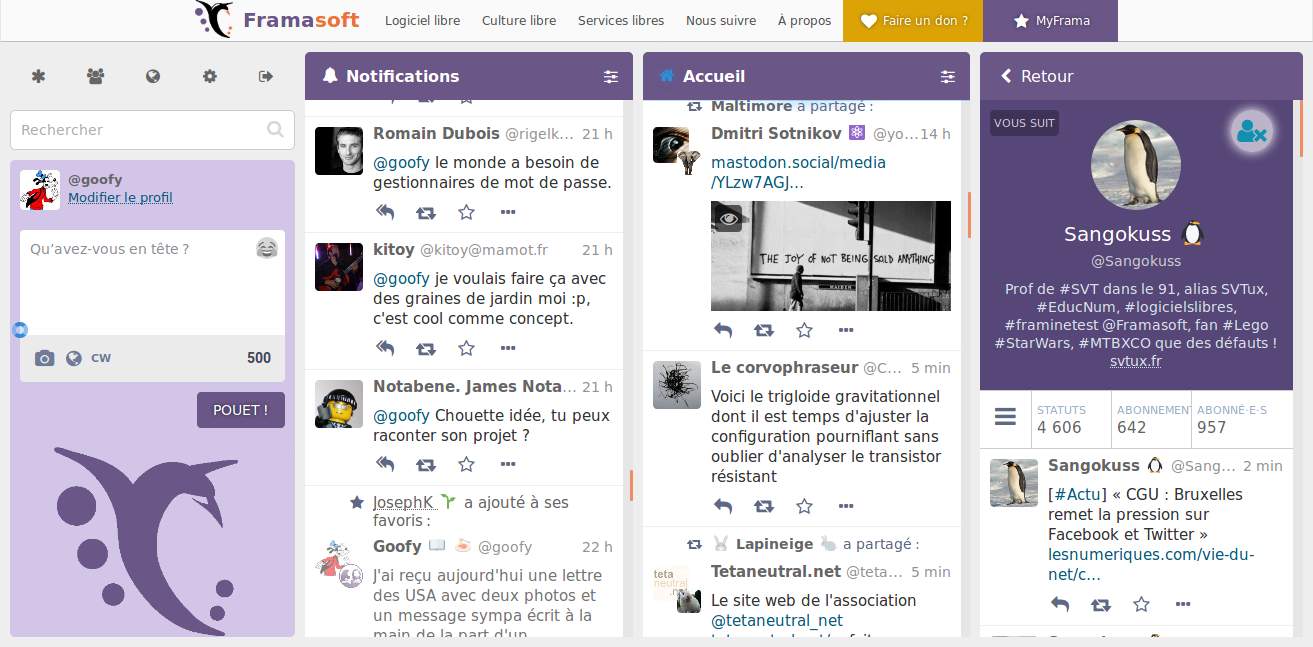View Sangokuss's Statuts count 4 606

point(1071,419)
